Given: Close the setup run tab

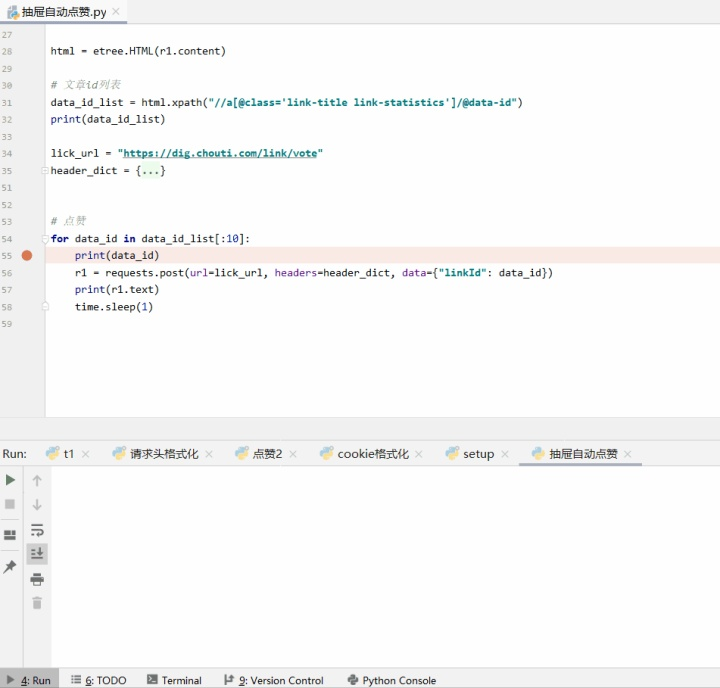Looking at the screenshot, I should (505, 454).
